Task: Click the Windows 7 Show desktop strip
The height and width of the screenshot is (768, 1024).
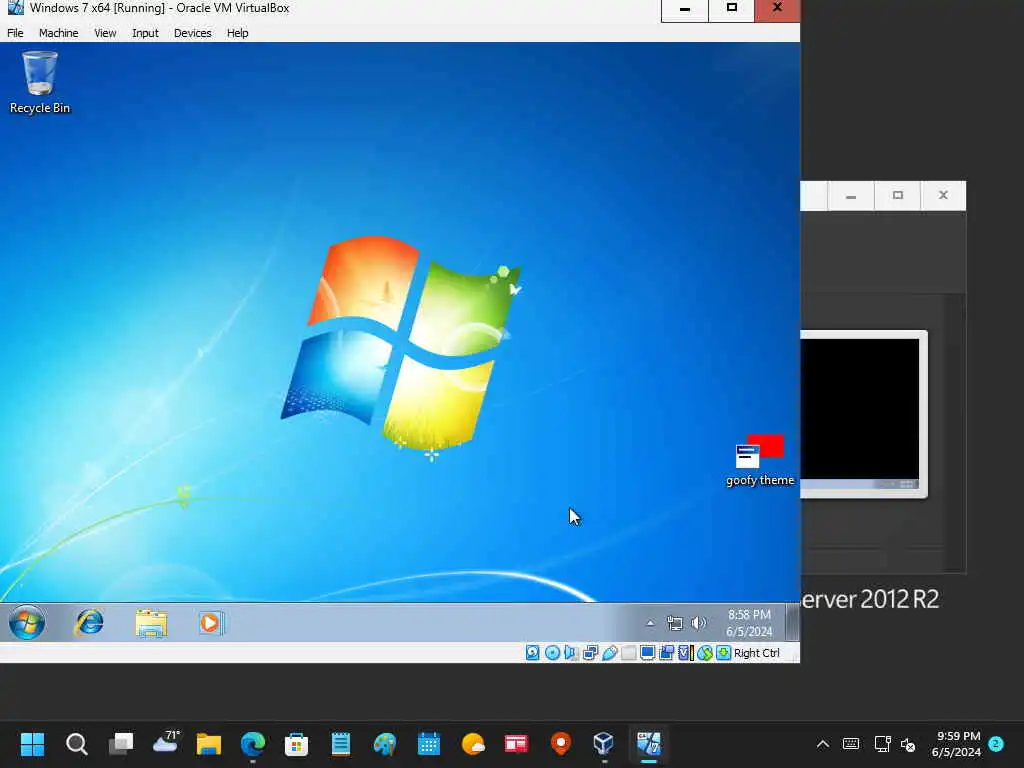Action: (792, 622)
